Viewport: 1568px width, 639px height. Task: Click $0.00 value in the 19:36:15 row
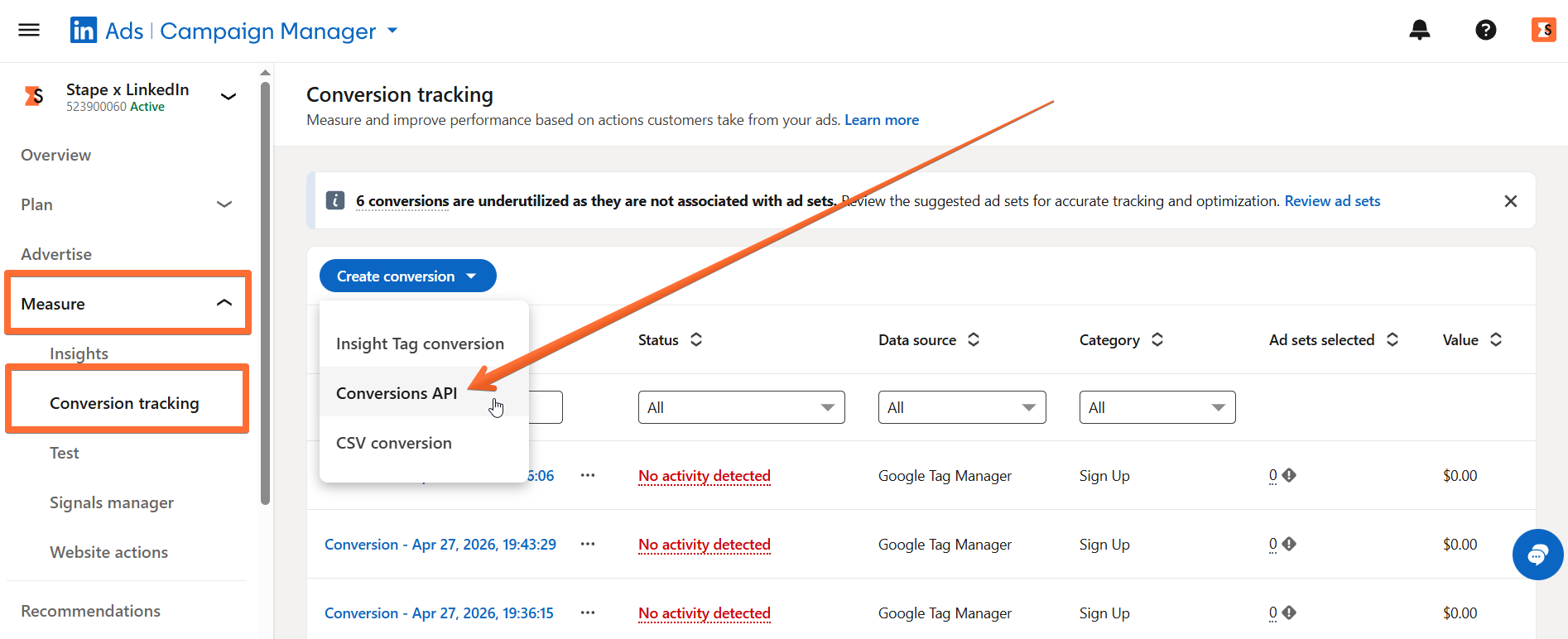click(x=1460, y=613)
